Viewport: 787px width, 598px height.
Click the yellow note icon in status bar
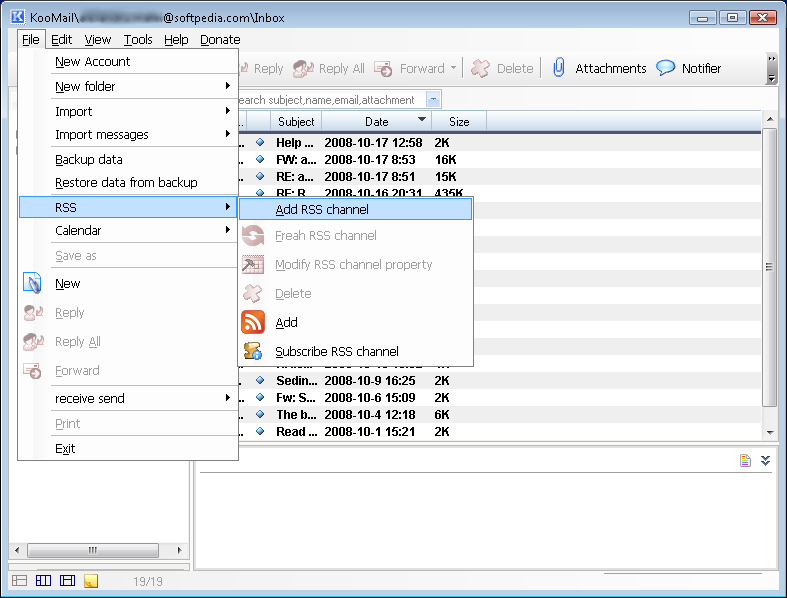pyautogui.click(x=91, y=581)
